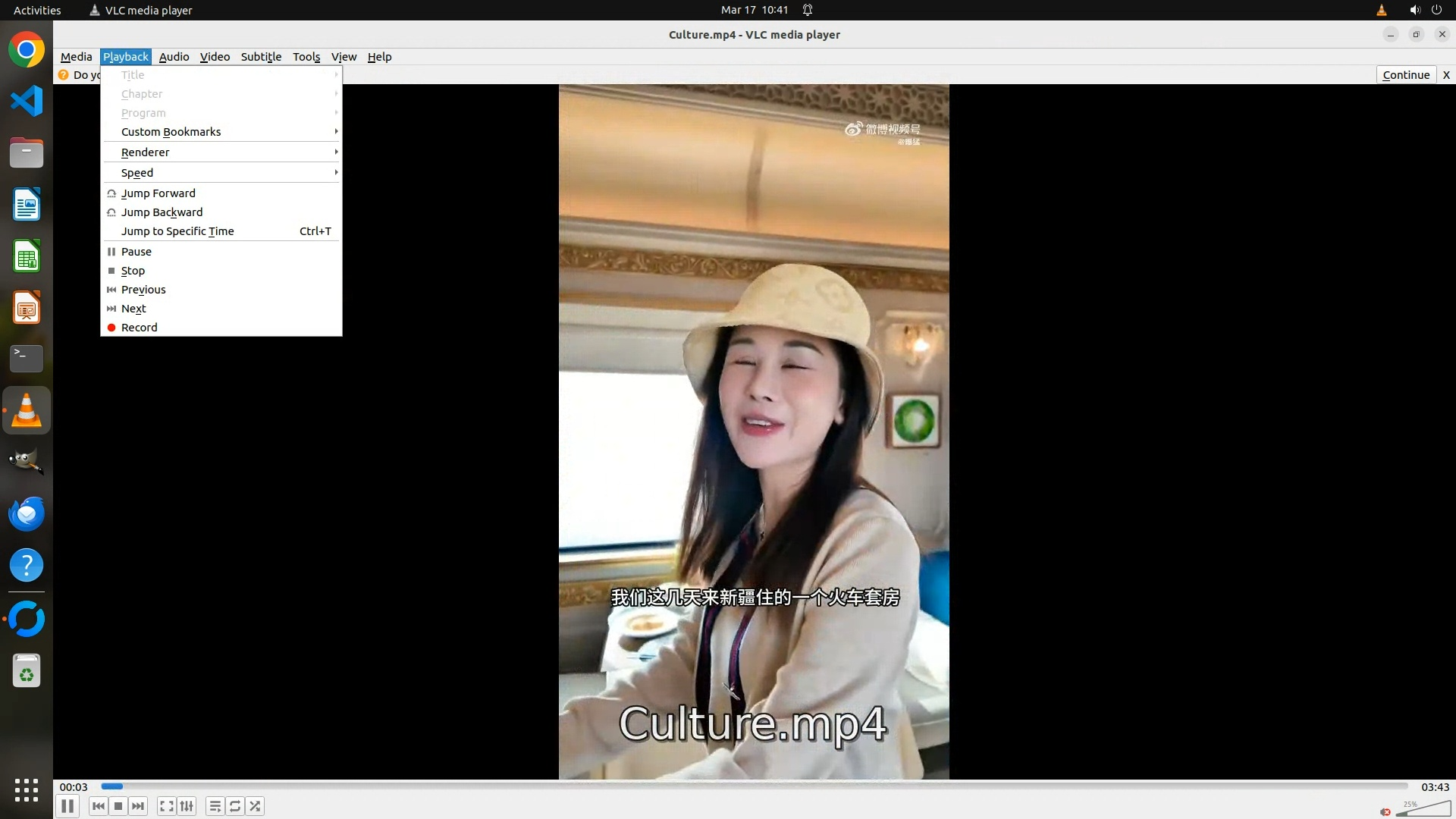Open extended settings and effects
Viewport: 1456px width, 819px height.
tap(187, 806)
